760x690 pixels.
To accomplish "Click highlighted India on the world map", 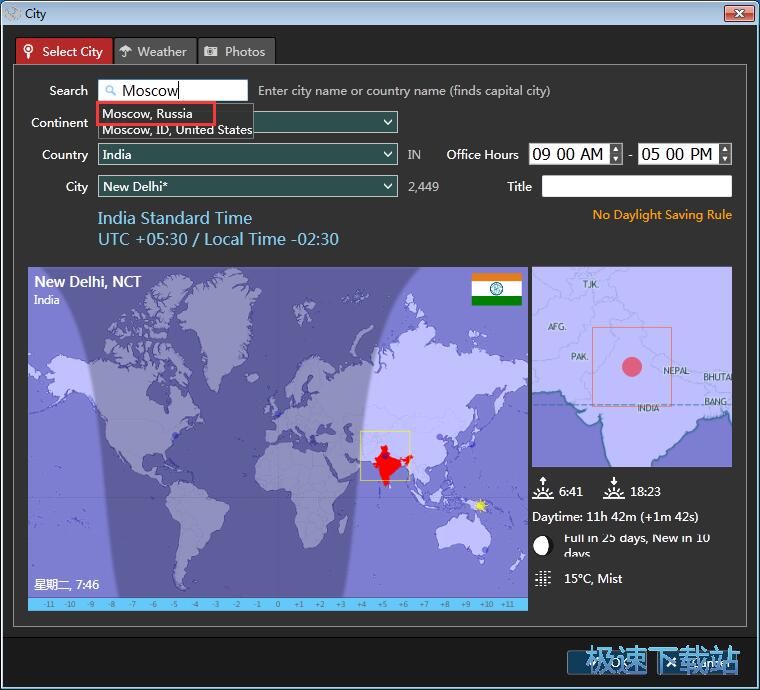I will (x=387, y=464).
